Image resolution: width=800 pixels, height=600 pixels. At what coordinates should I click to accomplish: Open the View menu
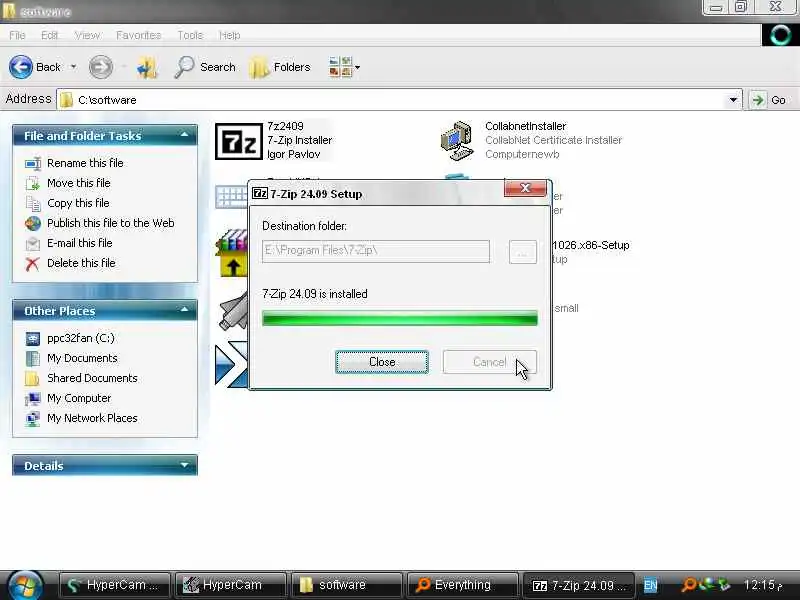click(x=87, y=35)
